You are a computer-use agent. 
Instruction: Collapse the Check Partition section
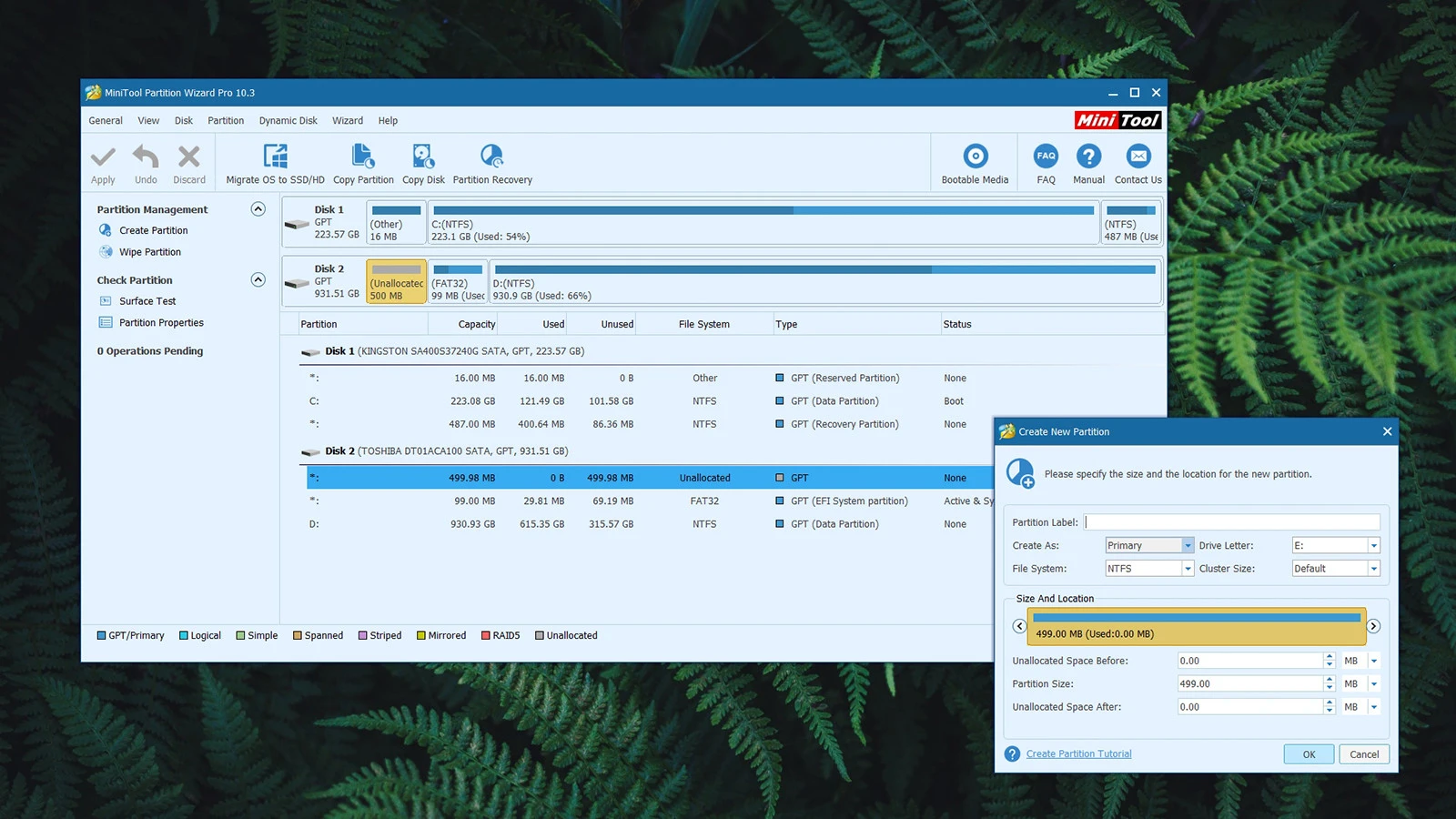258,279
